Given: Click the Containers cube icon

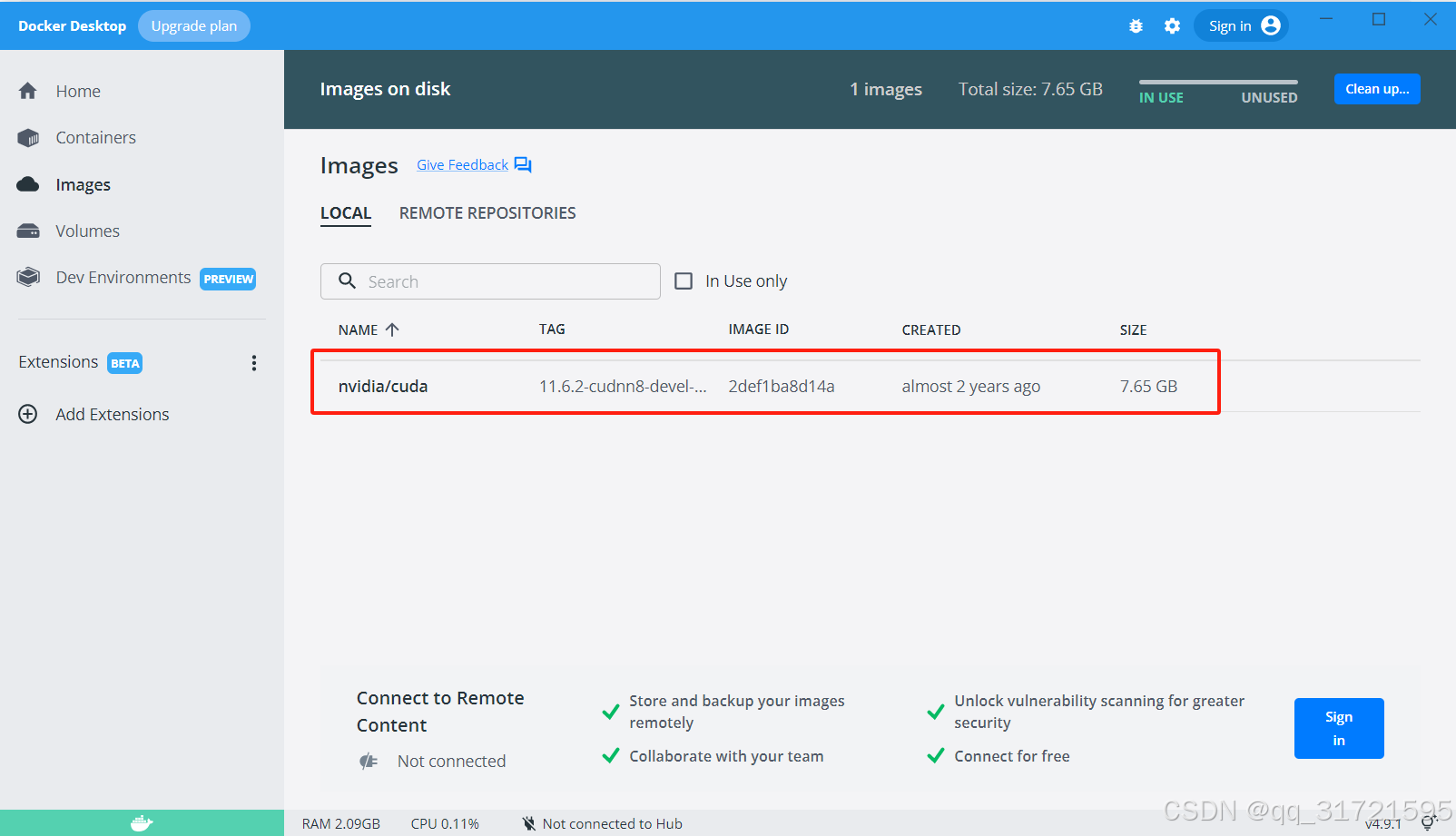Looking at the screenshot, I should [x=28, y=138].
